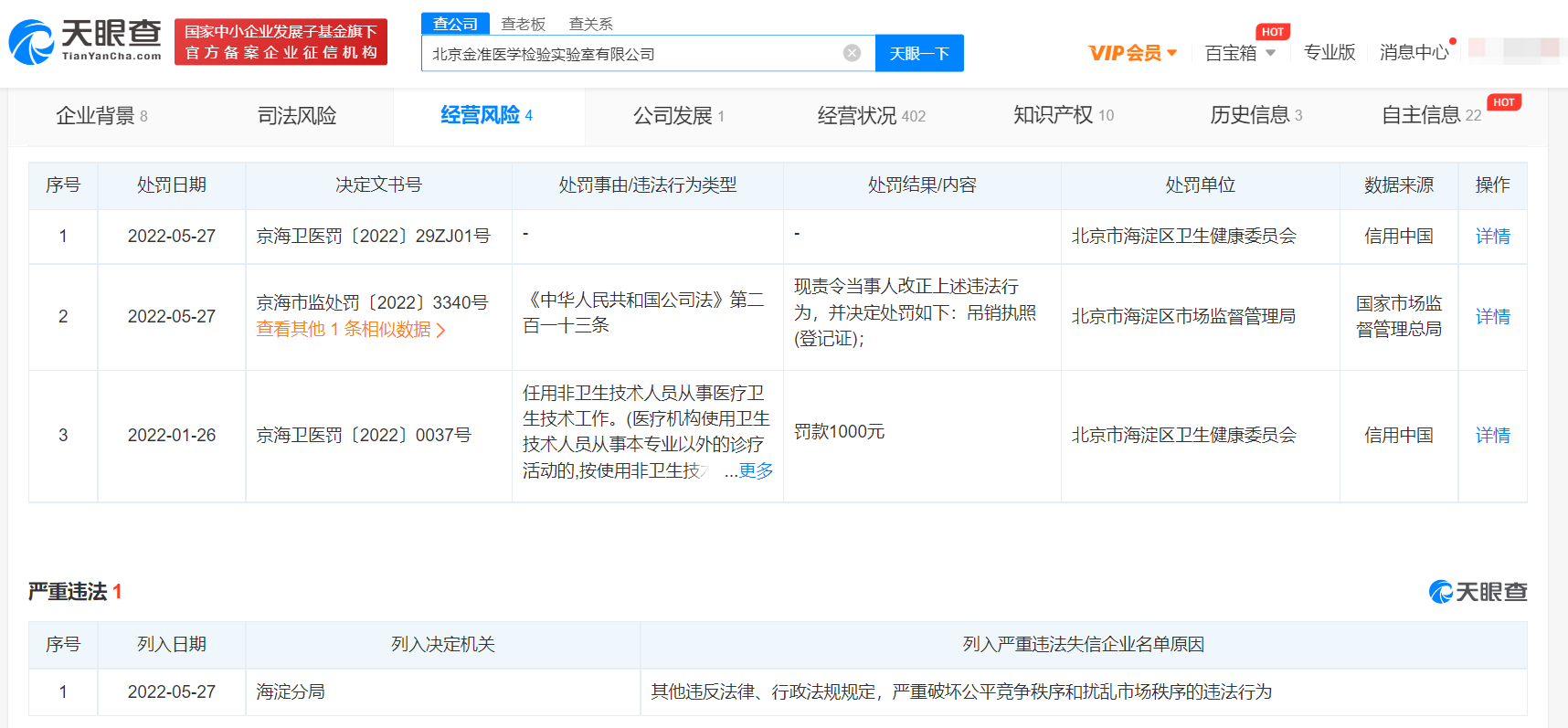
Task: Click the 严重违法 section heading
Action: tap(75, 592)
